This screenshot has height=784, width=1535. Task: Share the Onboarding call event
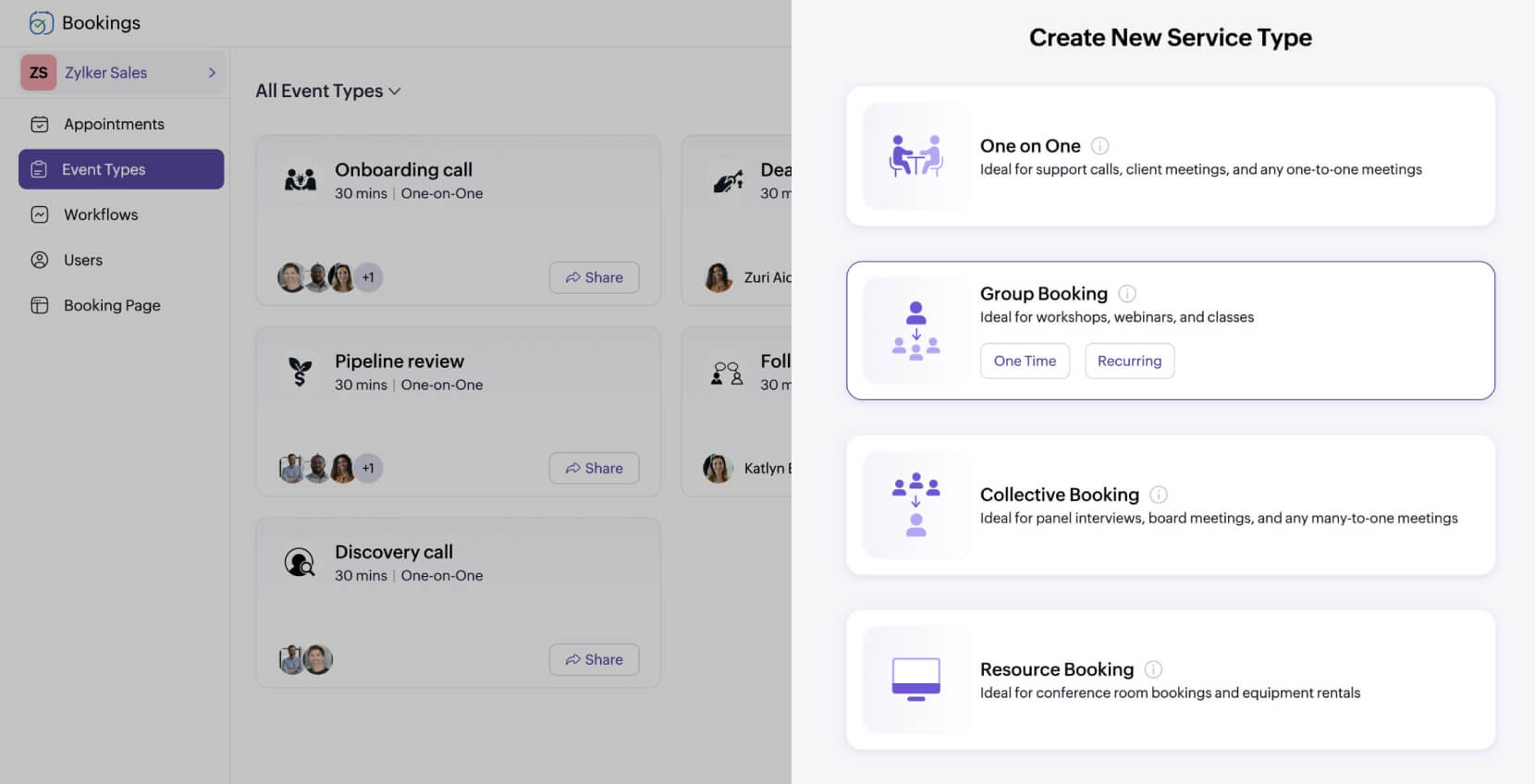tap(595, 277)
